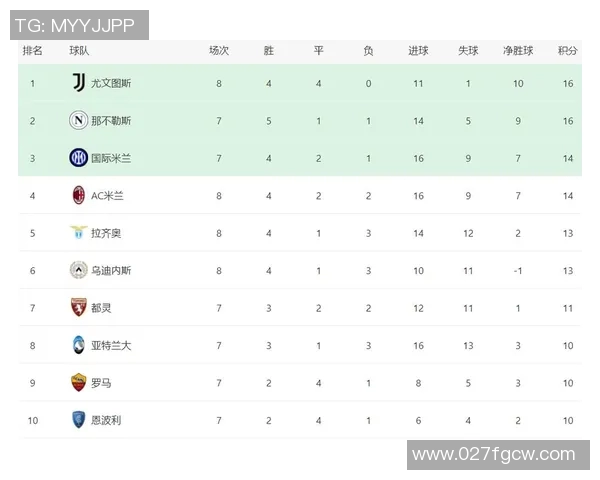Click the Roma club crest icon
Viewport: 600px width, 480px height.
coord(78,382)
